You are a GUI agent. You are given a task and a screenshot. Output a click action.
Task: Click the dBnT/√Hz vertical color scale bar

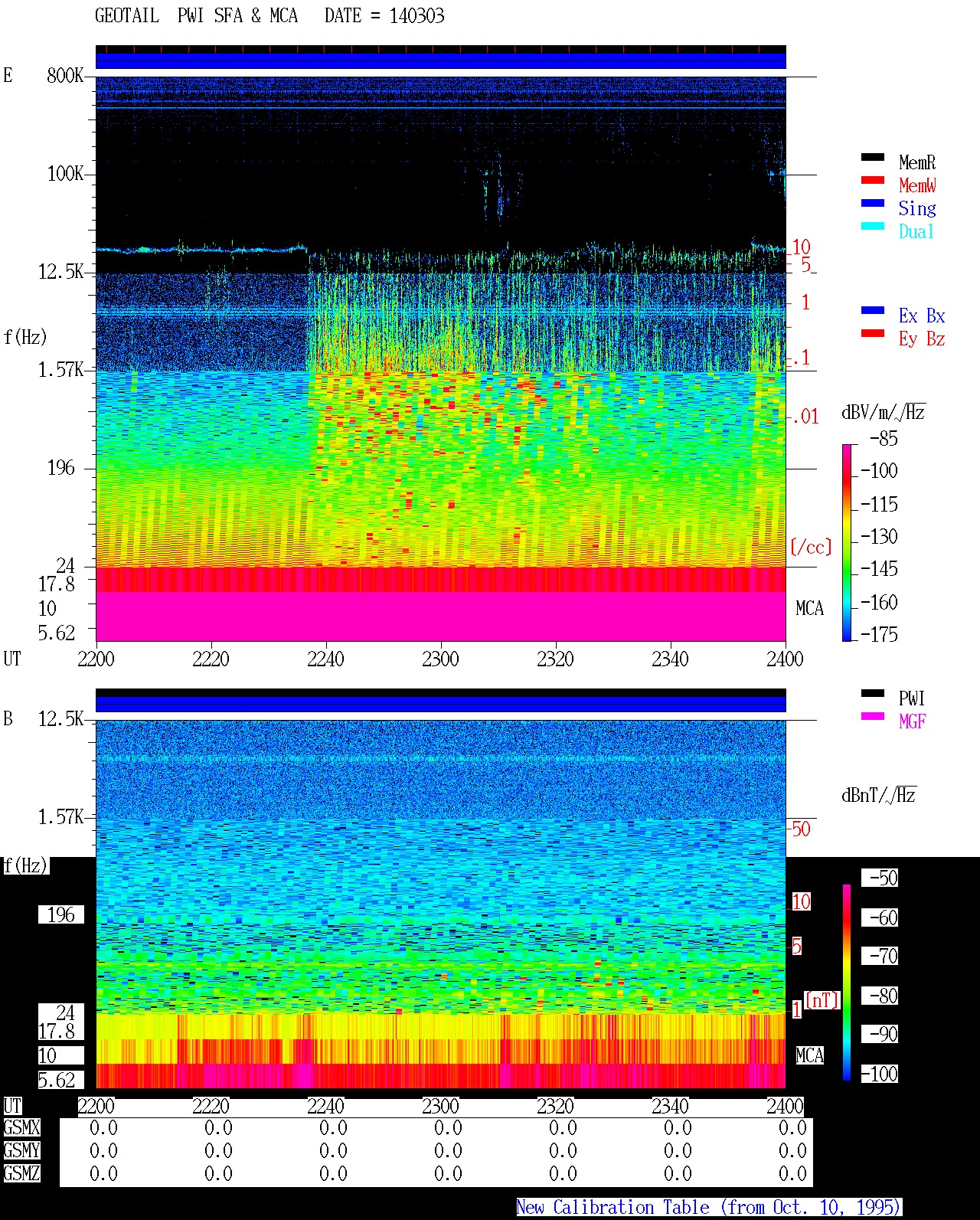coord(847,983)
